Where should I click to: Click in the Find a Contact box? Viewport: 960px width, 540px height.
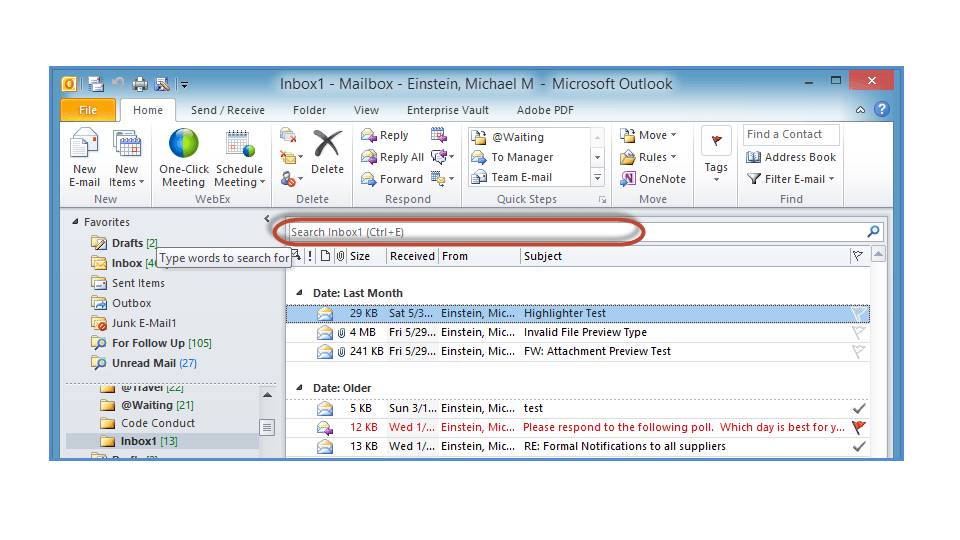[790, 134]
